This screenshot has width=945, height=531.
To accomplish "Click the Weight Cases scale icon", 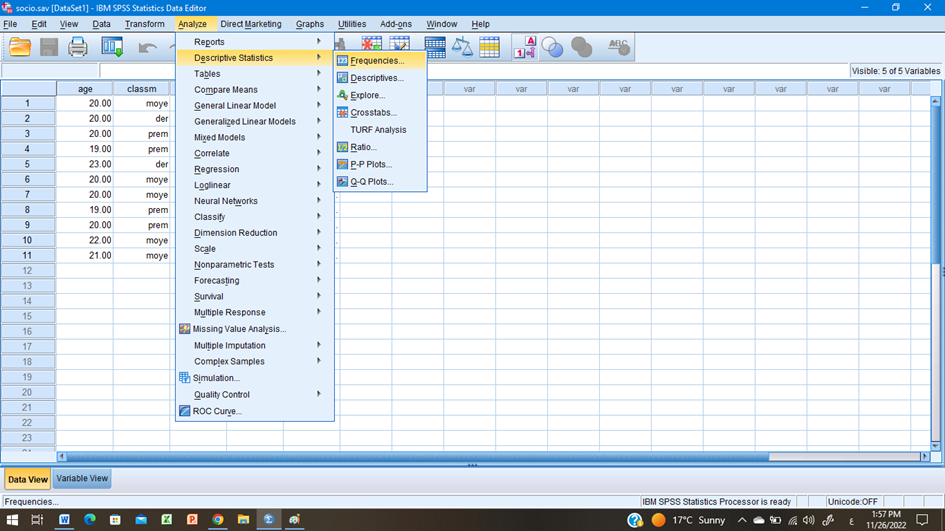I will pyautogui.click(x=462, y=47).
